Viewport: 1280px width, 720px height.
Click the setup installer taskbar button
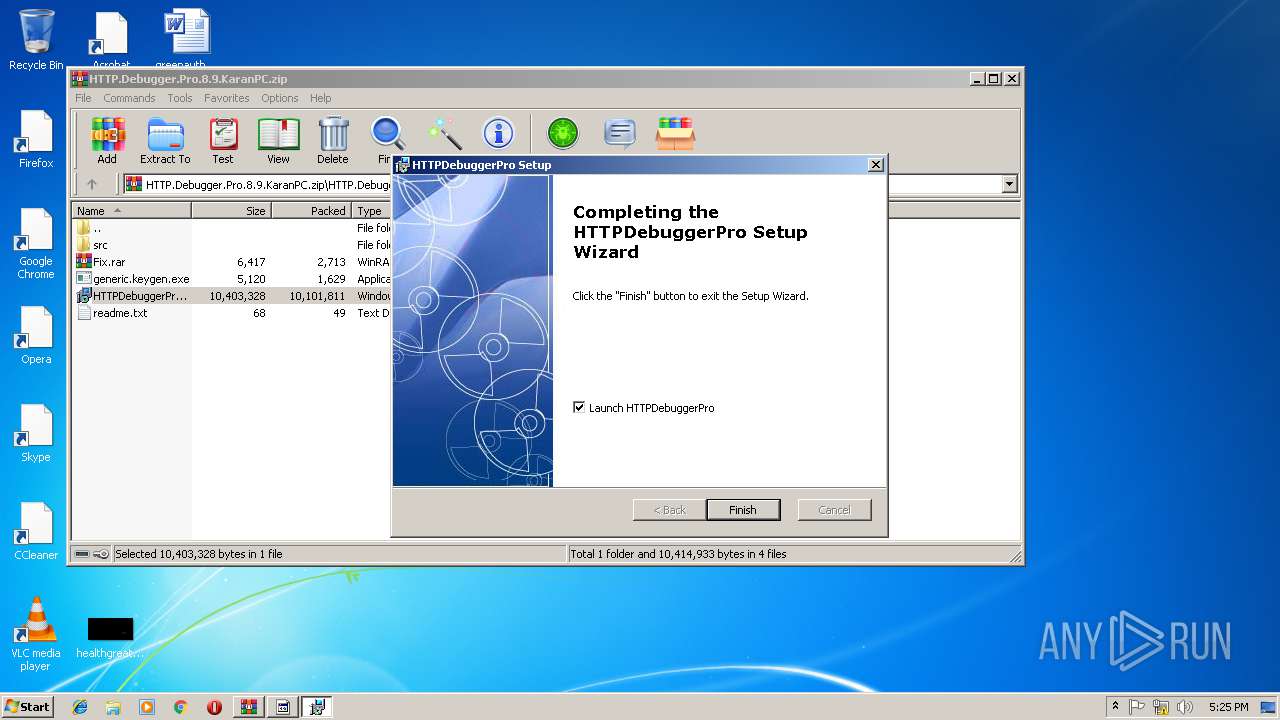pyautogui.click(x=317, y=707)
